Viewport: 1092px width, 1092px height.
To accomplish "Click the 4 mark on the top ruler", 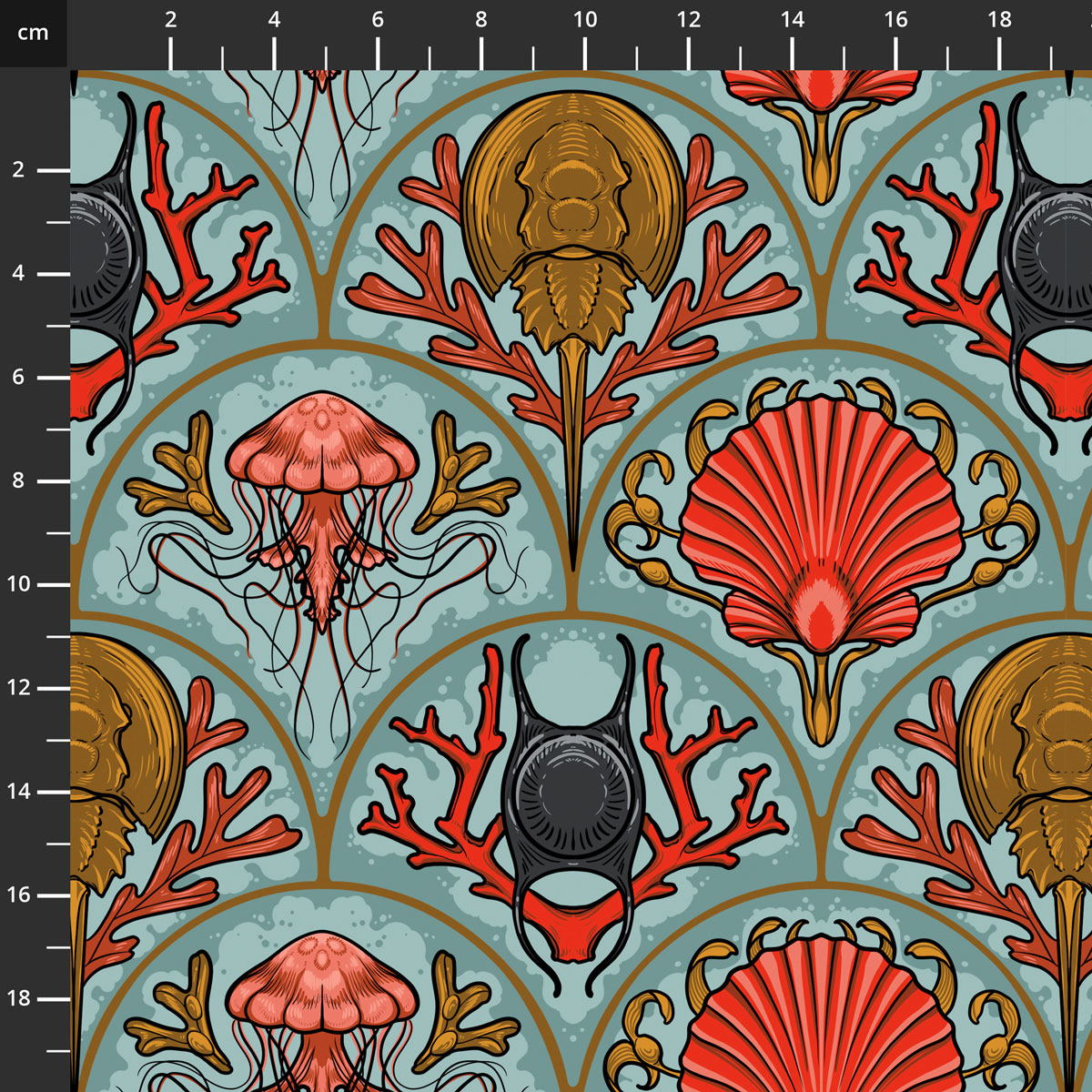I will [x=274, y=20].
